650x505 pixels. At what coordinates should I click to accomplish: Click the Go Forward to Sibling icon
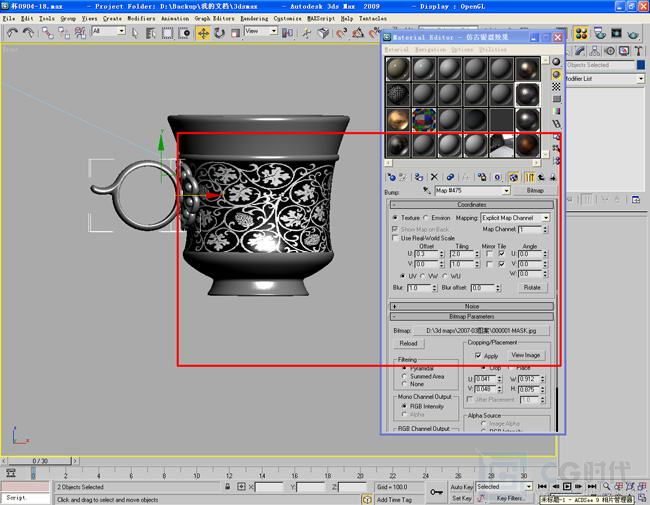552,177
